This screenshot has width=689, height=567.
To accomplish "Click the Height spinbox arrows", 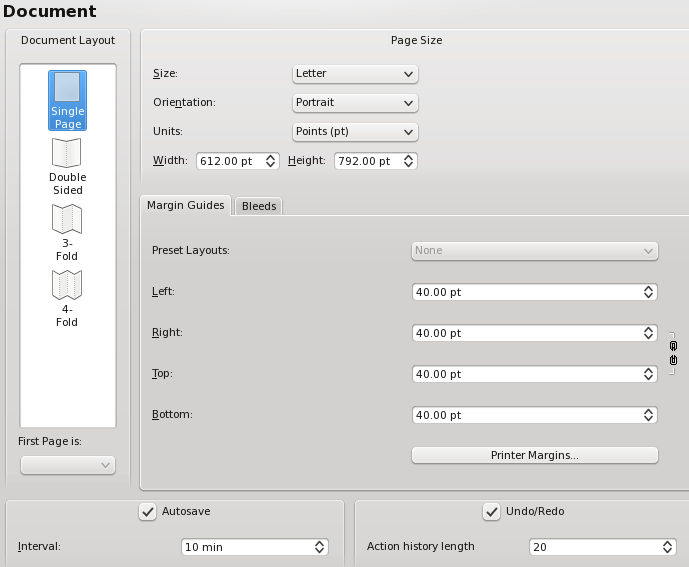I will coord(408,161).
